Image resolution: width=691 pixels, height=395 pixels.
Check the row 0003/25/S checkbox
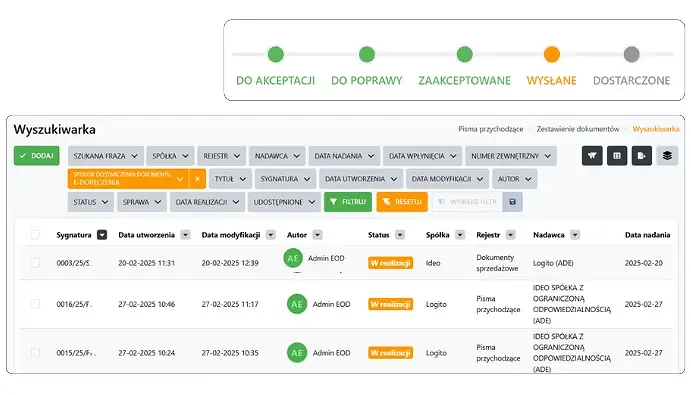point(36,263)
